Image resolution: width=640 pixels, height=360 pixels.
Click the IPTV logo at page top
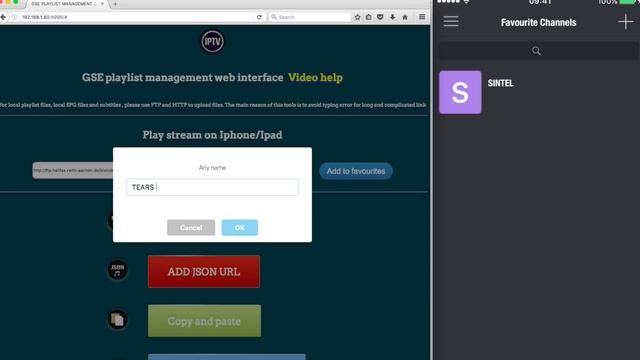212,42
